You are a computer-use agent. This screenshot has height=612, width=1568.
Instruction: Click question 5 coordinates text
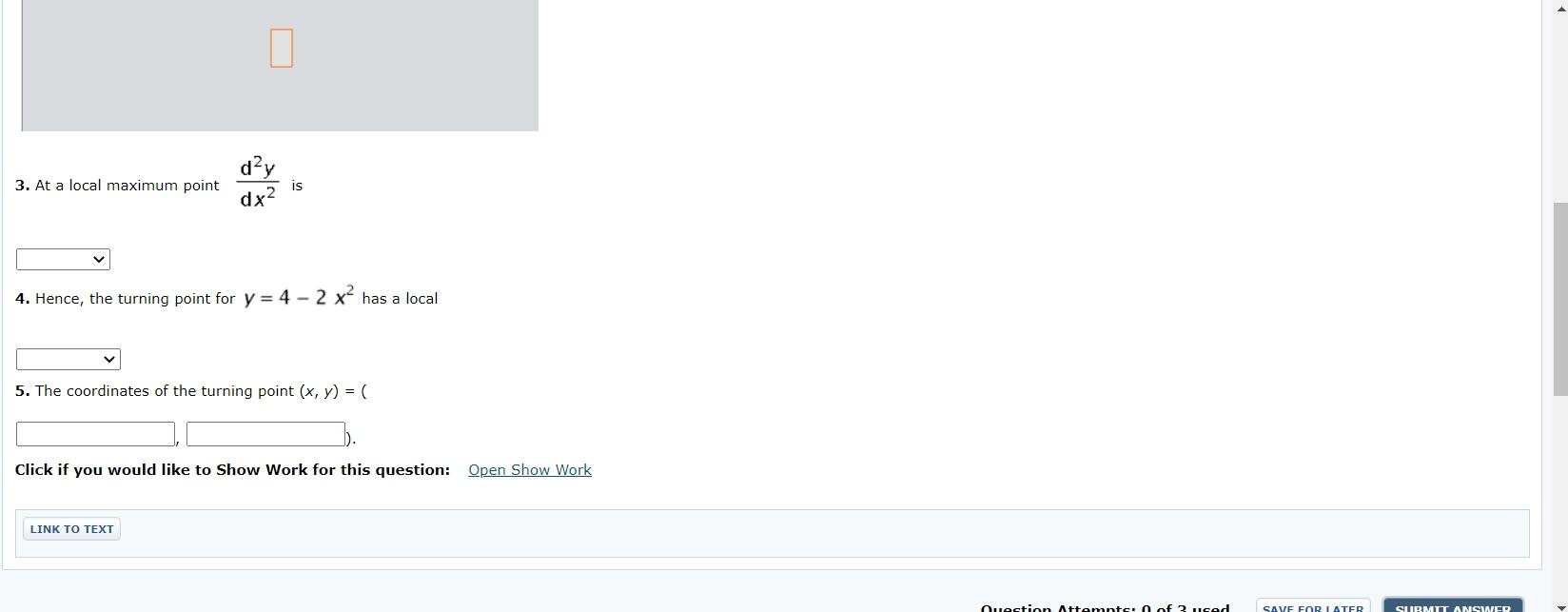(x=190, y=391)
